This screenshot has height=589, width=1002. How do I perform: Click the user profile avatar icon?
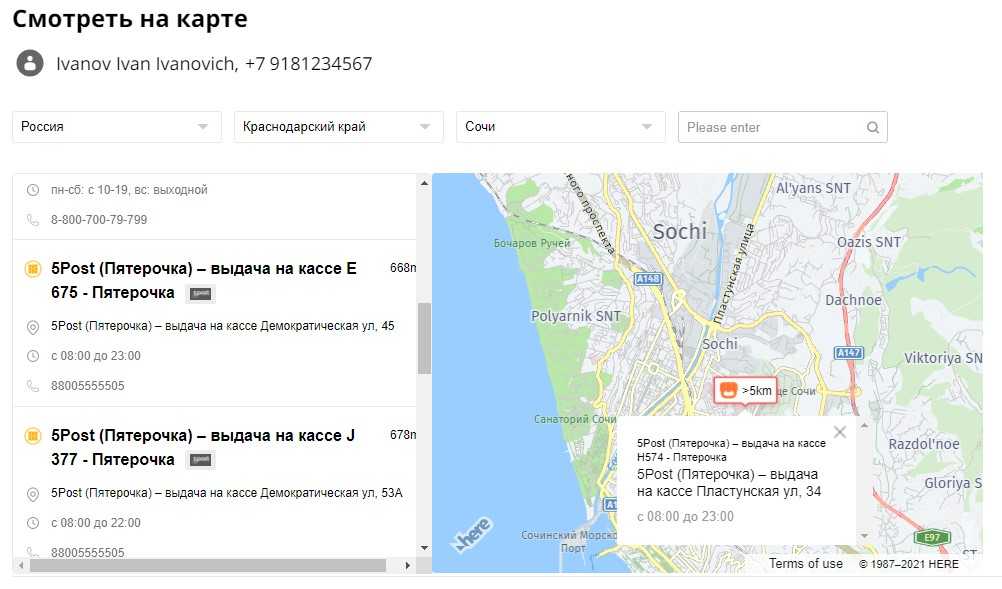coord(30,63)
